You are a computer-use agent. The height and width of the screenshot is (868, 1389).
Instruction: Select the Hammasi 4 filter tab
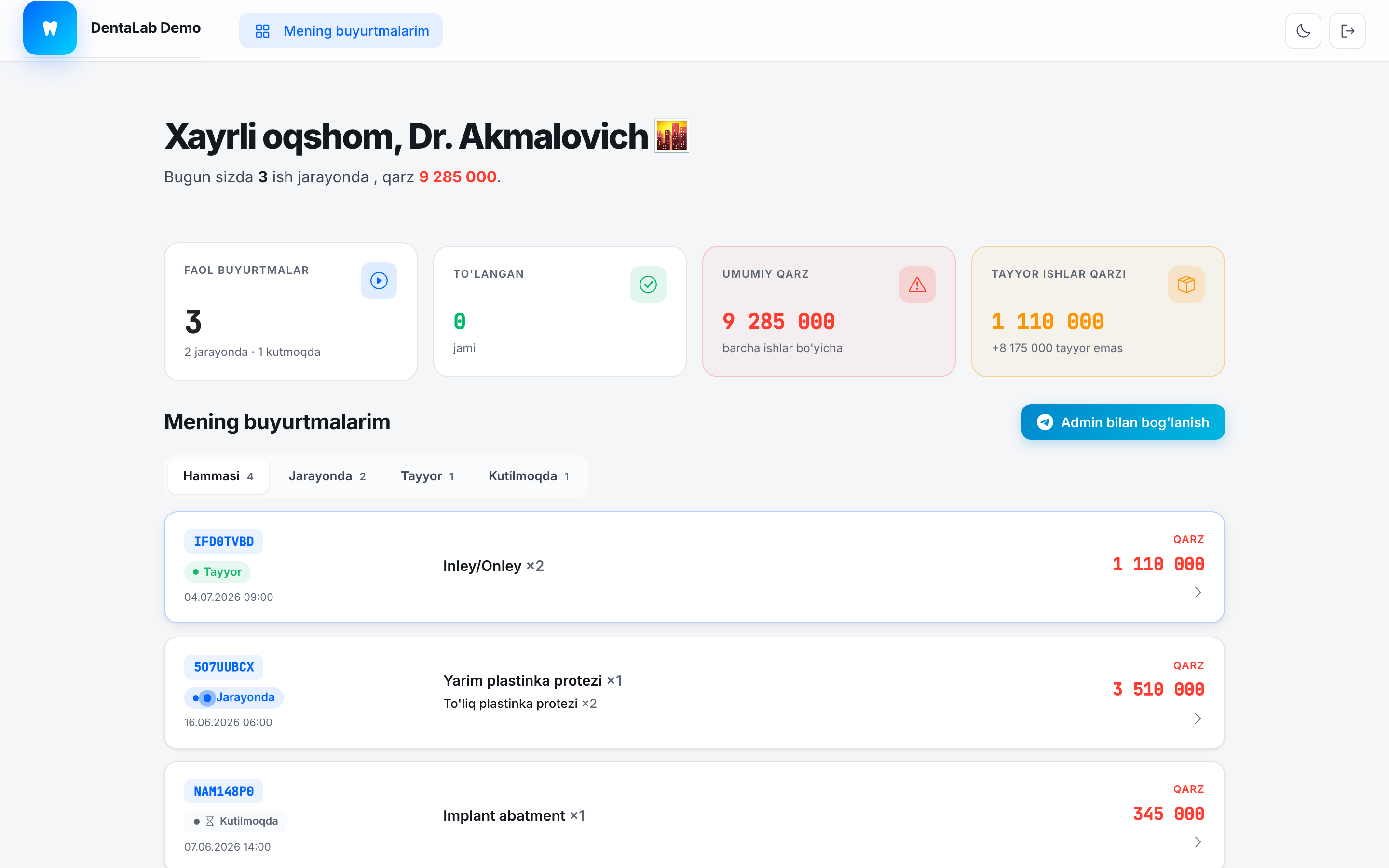coord(218,476)
